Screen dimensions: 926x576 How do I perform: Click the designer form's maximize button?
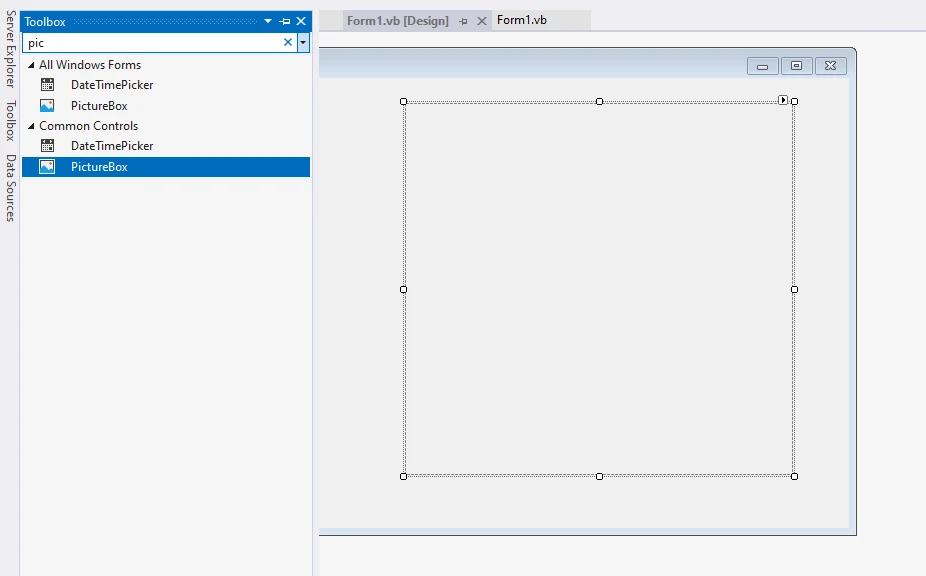(x=796, y=66)
